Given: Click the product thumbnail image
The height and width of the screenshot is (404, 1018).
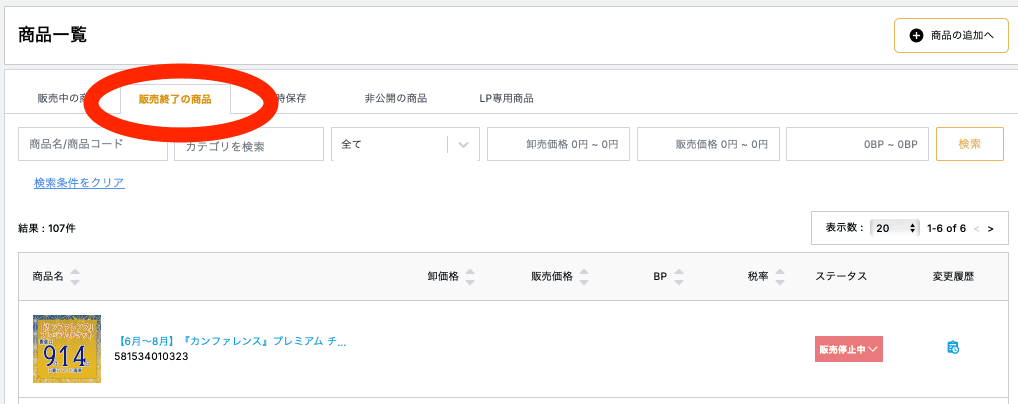Looking at the screenshot, I should [x=67, y=348].
